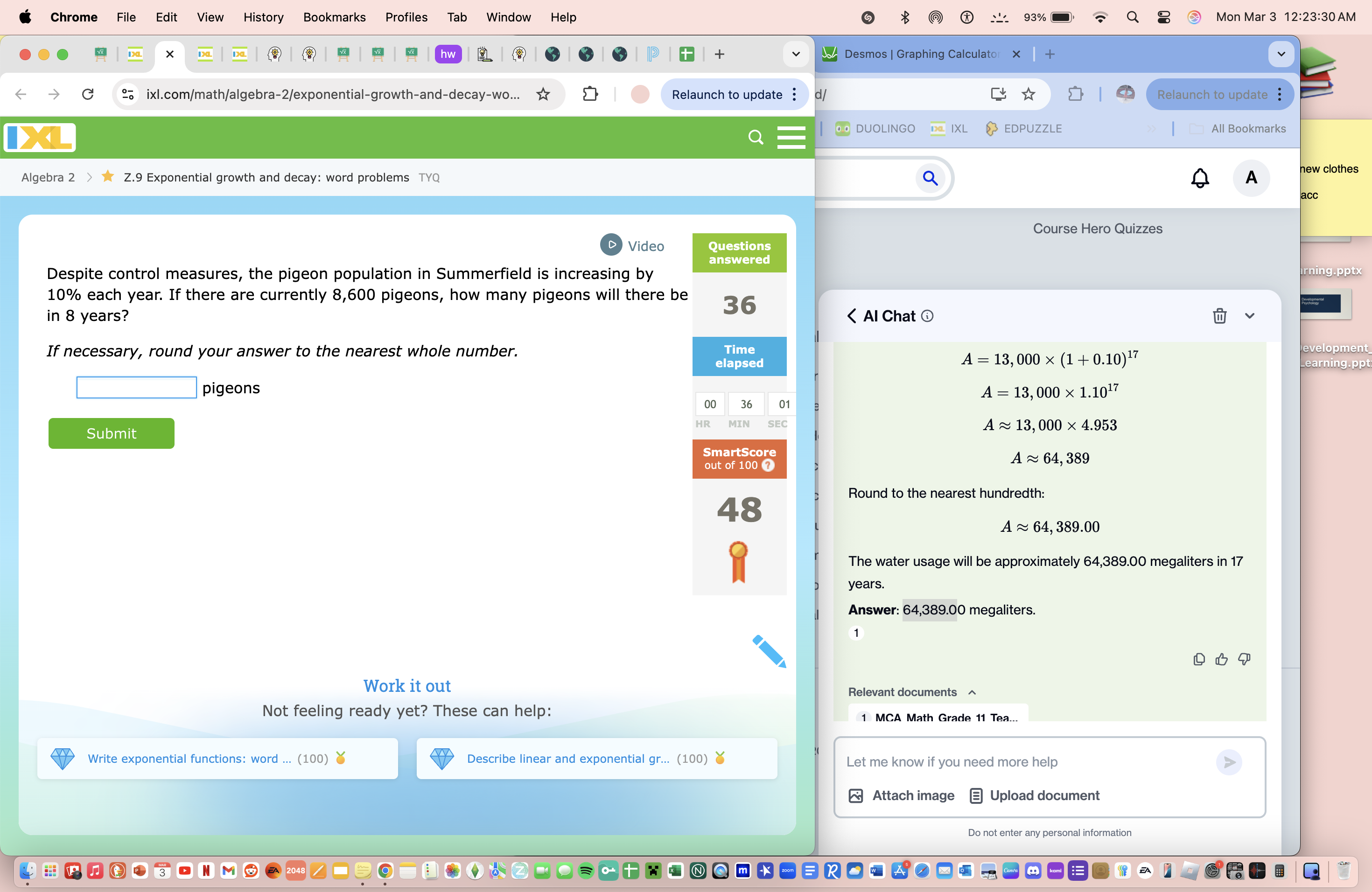1372x892 pixels.
Task: Expand the AI Chat options chevron
Action: [x=1250, y=316]
